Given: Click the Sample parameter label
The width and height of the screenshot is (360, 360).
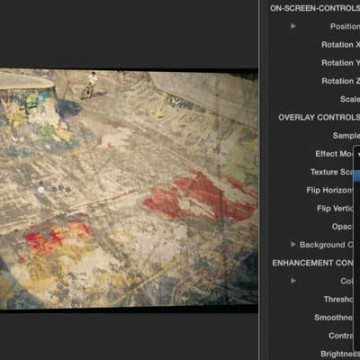Looking at the screenshot, I should pos(346,135).
